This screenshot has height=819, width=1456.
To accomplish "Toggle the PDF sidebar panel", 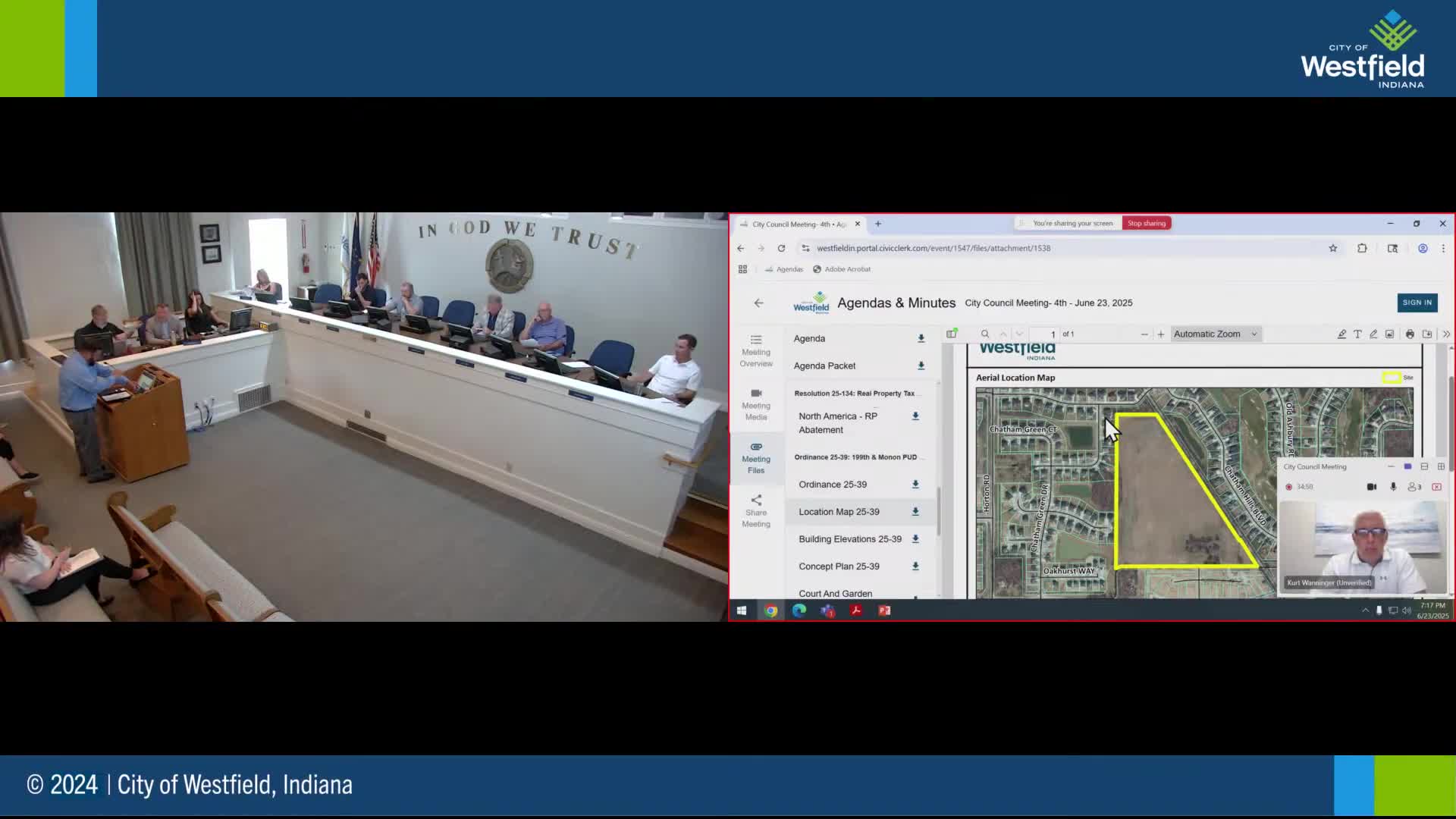I will click(952, 334).
